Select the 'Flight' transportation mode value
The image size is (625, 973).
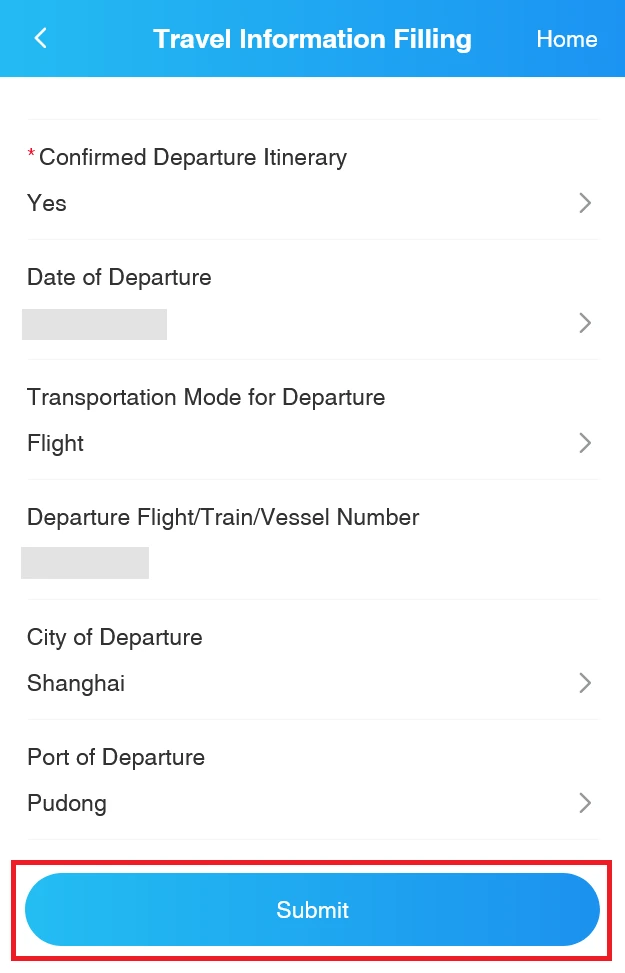(x=56, y=443)
